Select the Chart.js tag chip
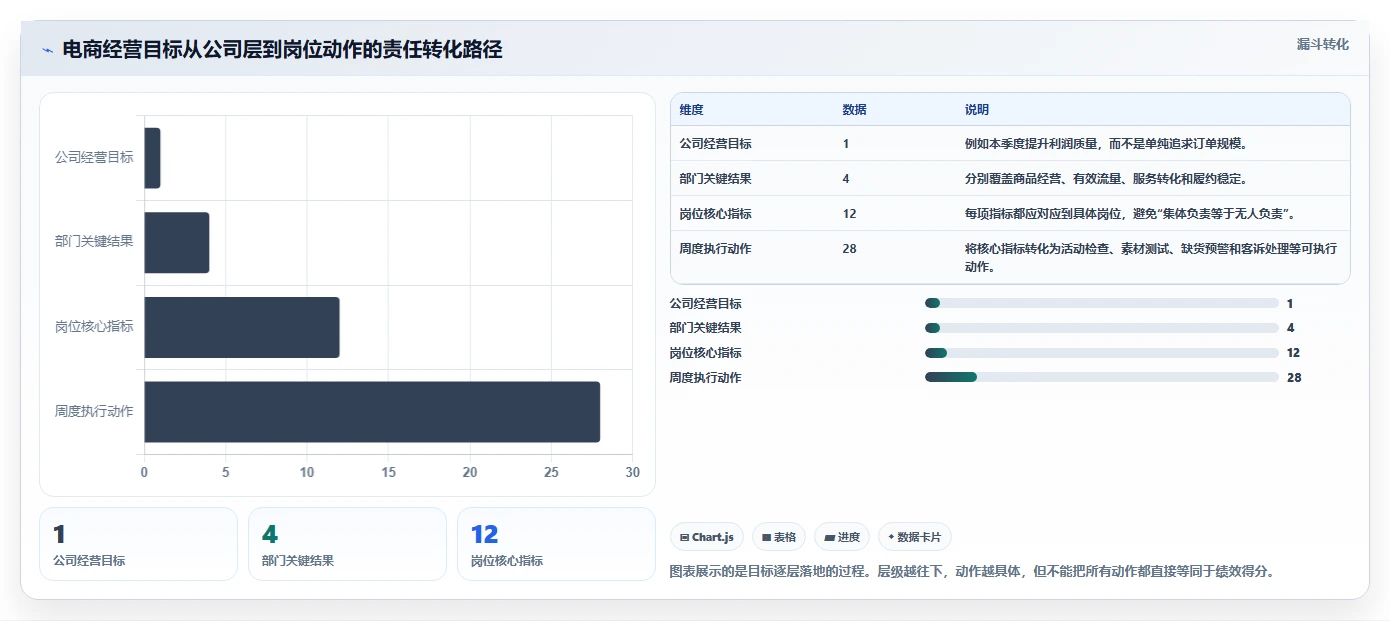Viewport: 1390px width, 621px height. 706,537
